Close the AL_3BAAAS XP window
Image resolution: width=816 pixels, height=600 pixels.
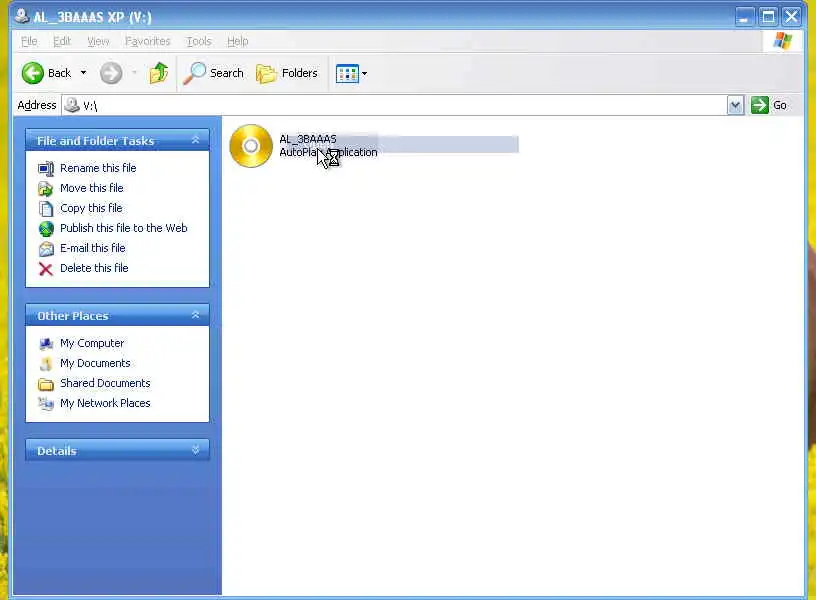coord(792,17)
